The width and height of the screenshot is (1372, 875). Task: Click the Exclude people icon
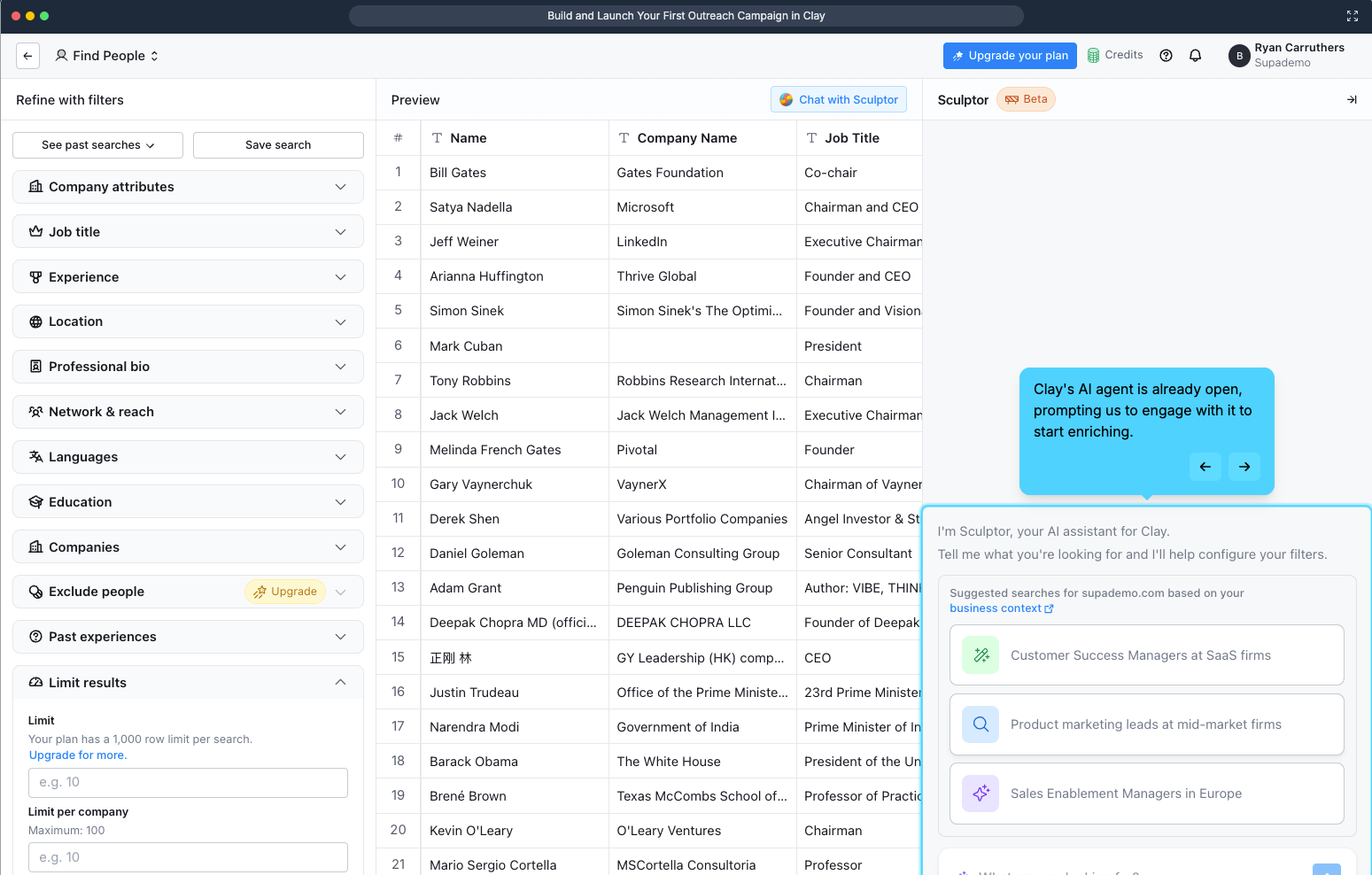click(35, 592)
